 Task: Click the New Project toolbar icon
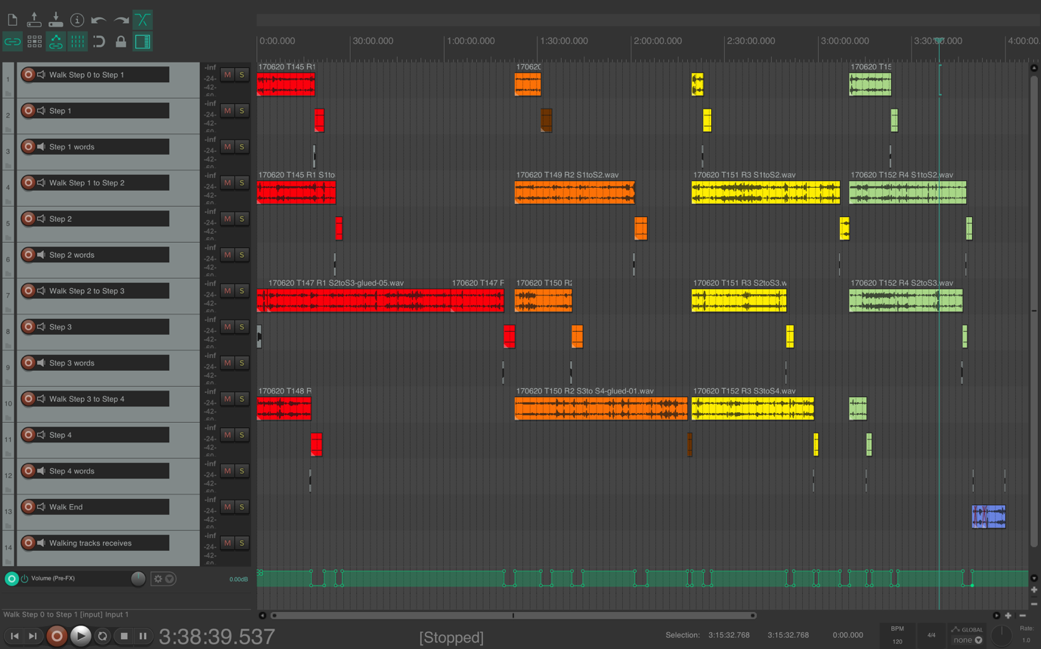coord(12,19)
